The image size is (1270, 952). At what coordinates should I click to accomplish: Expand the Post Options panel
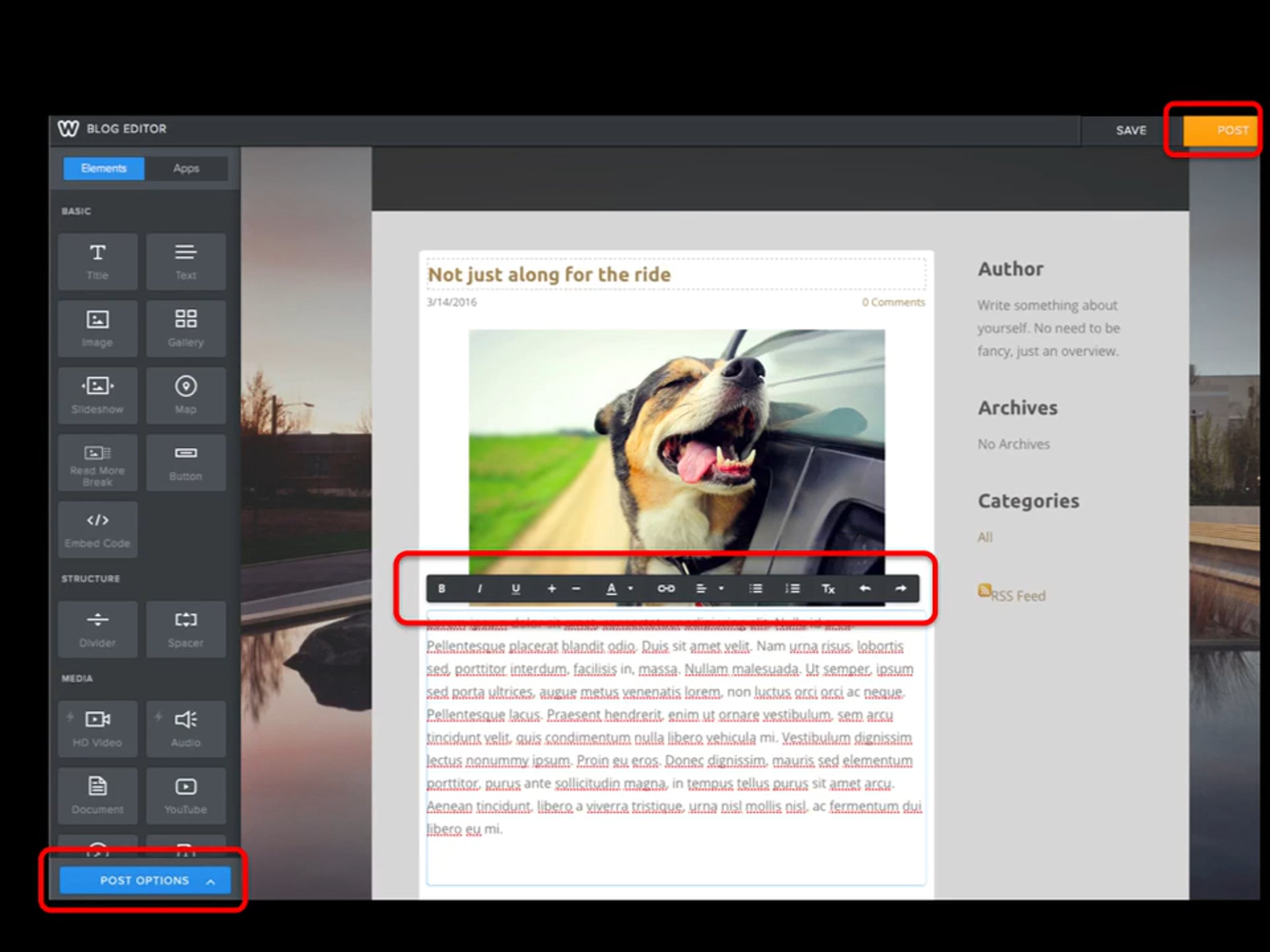point(144,880)
